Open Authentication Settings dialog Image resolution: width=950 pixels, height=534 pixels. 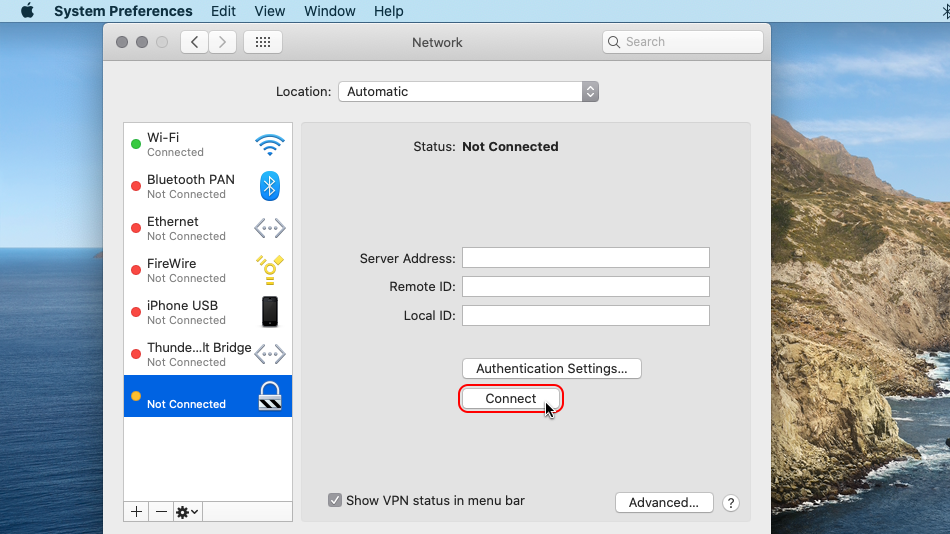pyautogui.click(x=551, y=368)
